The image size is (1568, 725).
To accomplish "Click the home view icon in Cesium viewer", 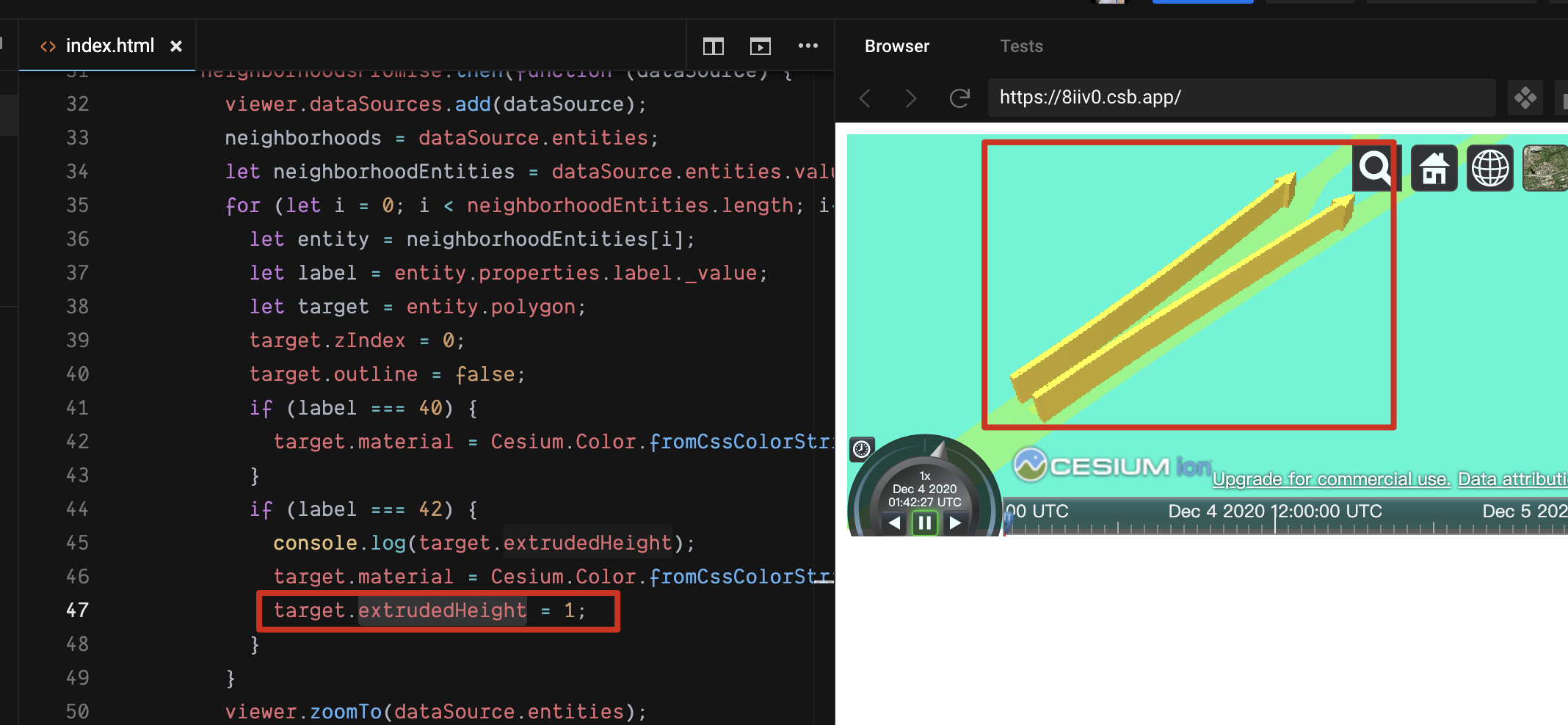I will pos(1434,168).
